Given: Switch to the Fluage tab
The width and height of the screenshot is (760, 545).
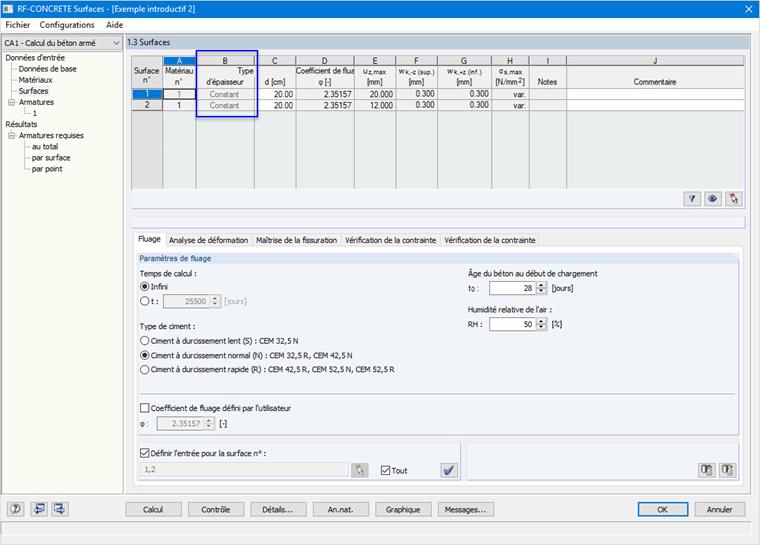Looking at the screenshot, I should [149, 239].
